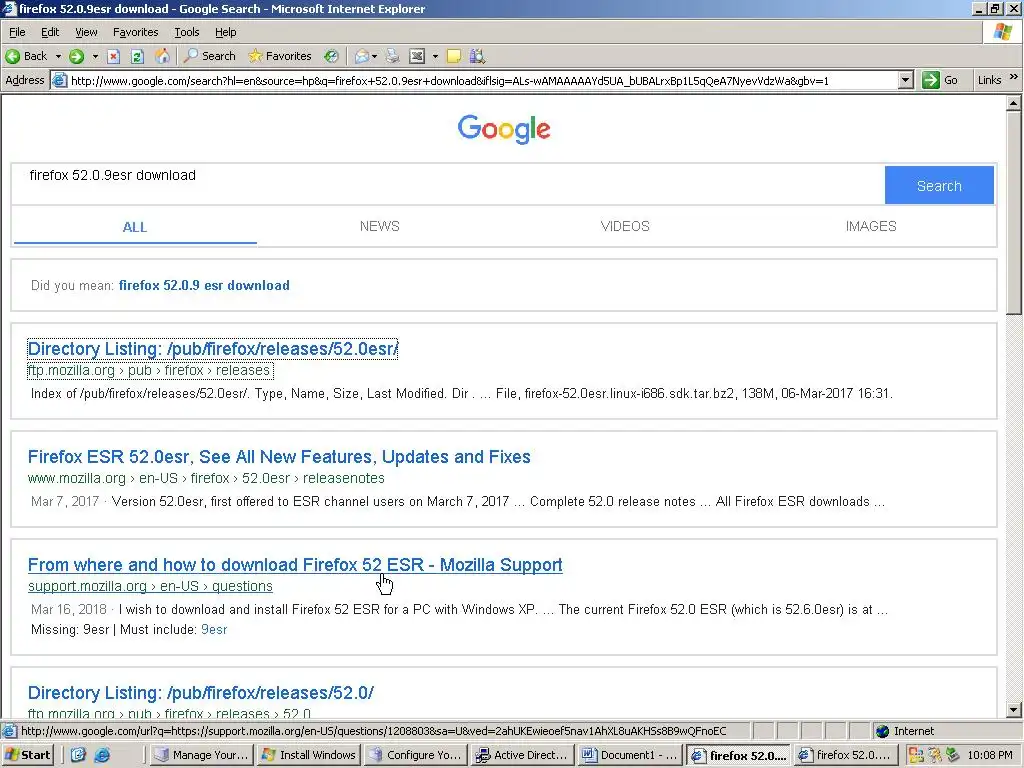1024x768 pixels.
Task: Click the Back navigation arrow icon
Action: pyautogui.click(x=12, y=56)
